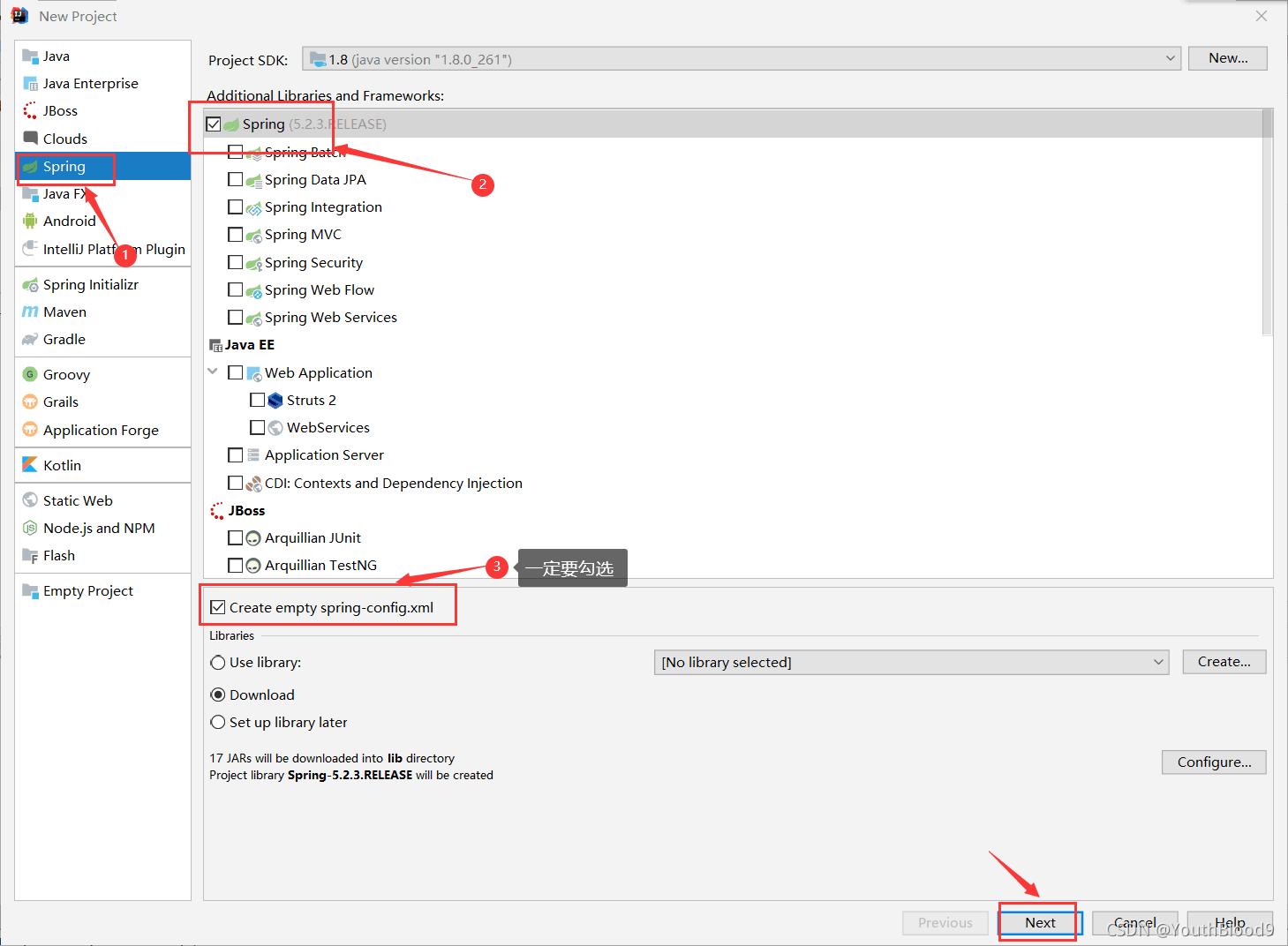
Task: Click the Cancel button
Action: [1134, 923]
